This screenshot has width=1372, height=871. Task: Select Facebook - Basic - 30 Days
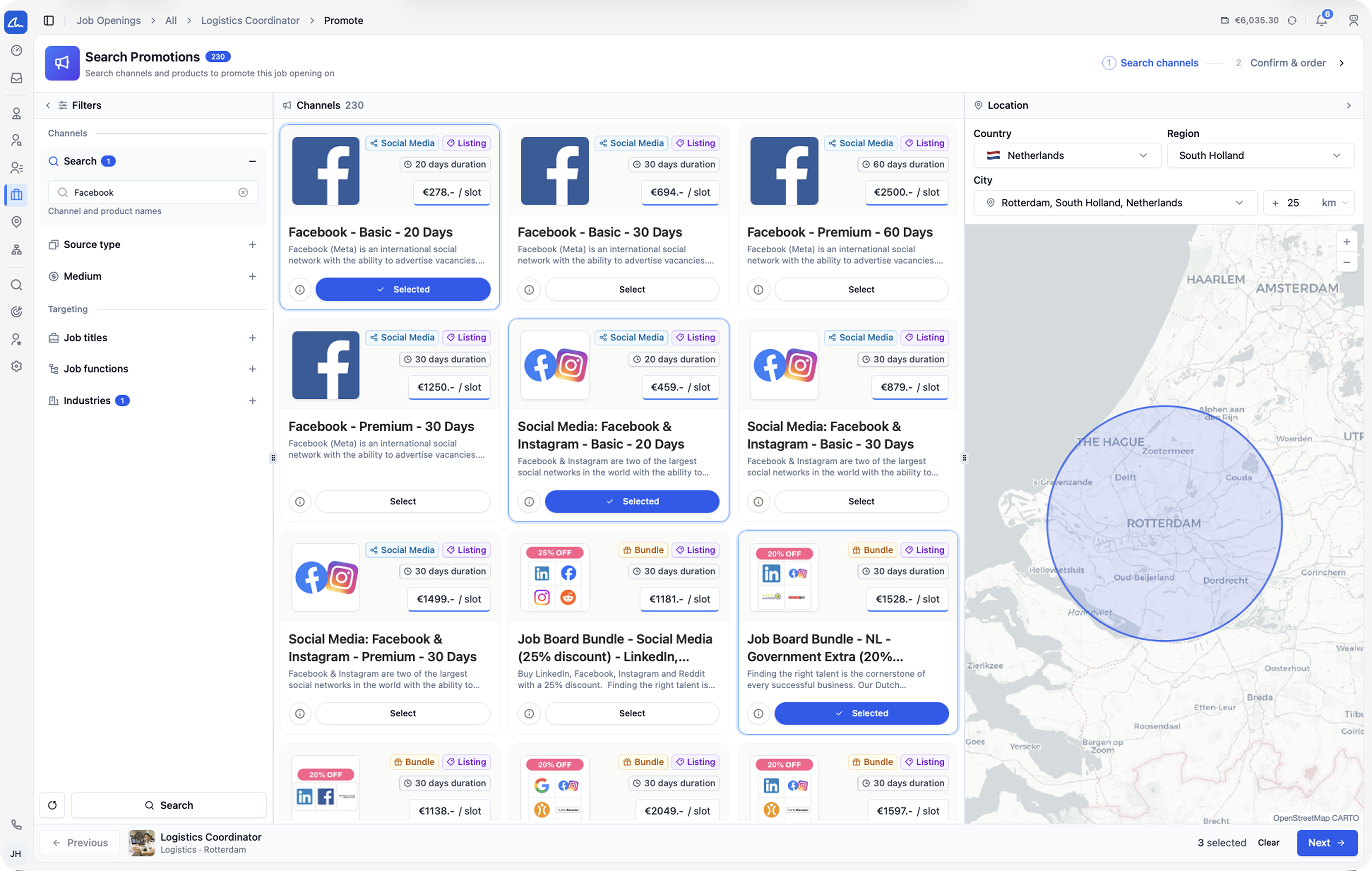click(x=632, y=290)
